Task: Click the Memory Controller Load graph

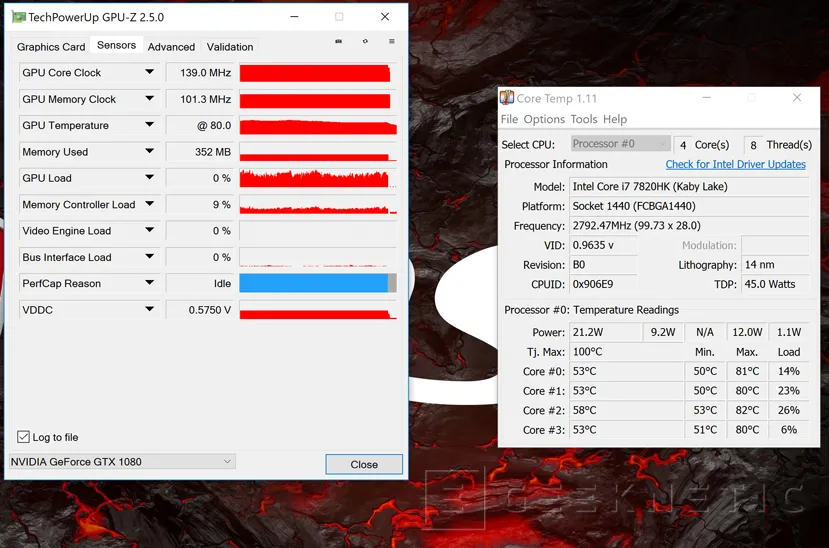Action: [318, 205]
